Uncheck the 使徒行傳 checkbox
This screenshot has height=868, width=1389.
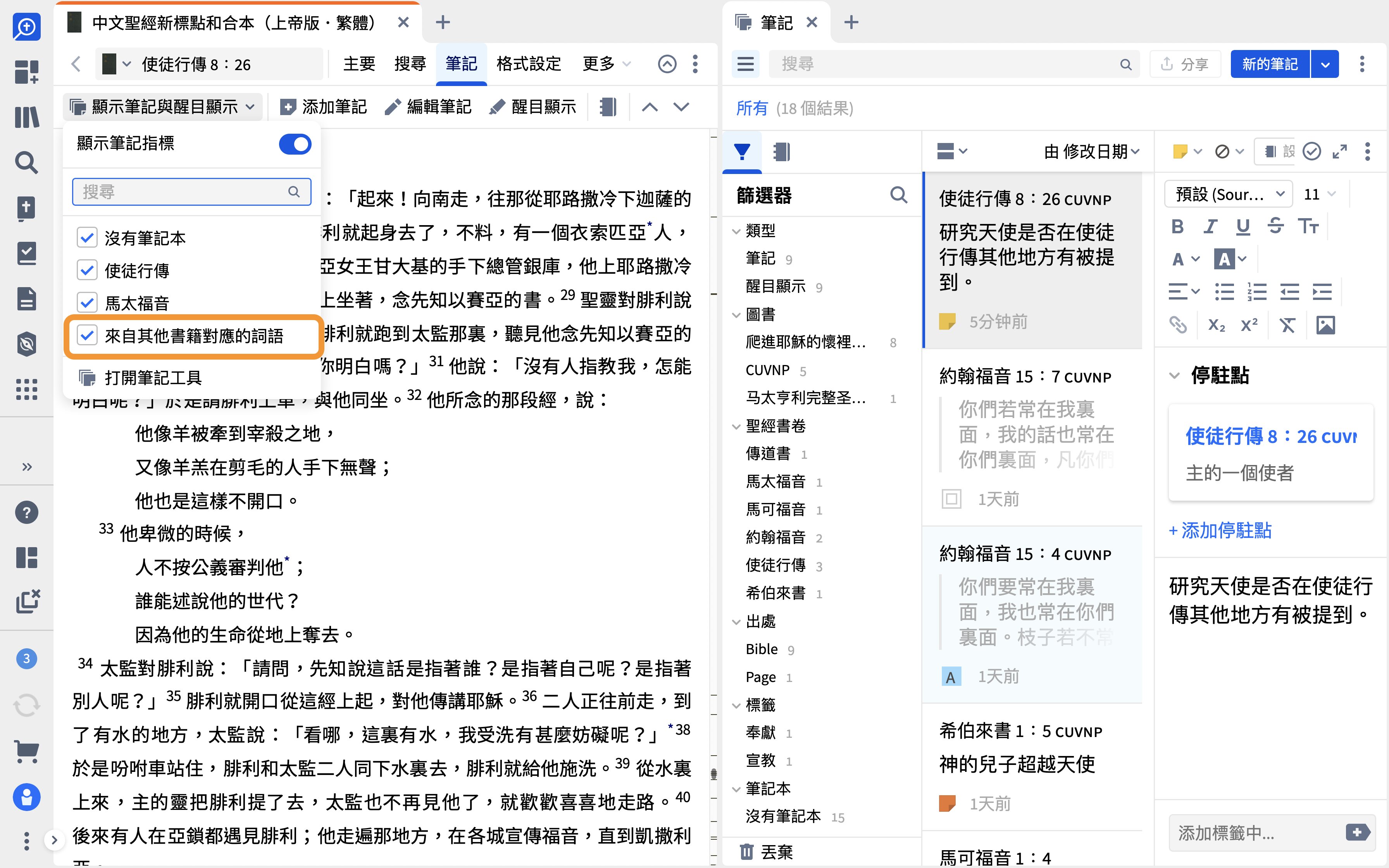point(87,270)
